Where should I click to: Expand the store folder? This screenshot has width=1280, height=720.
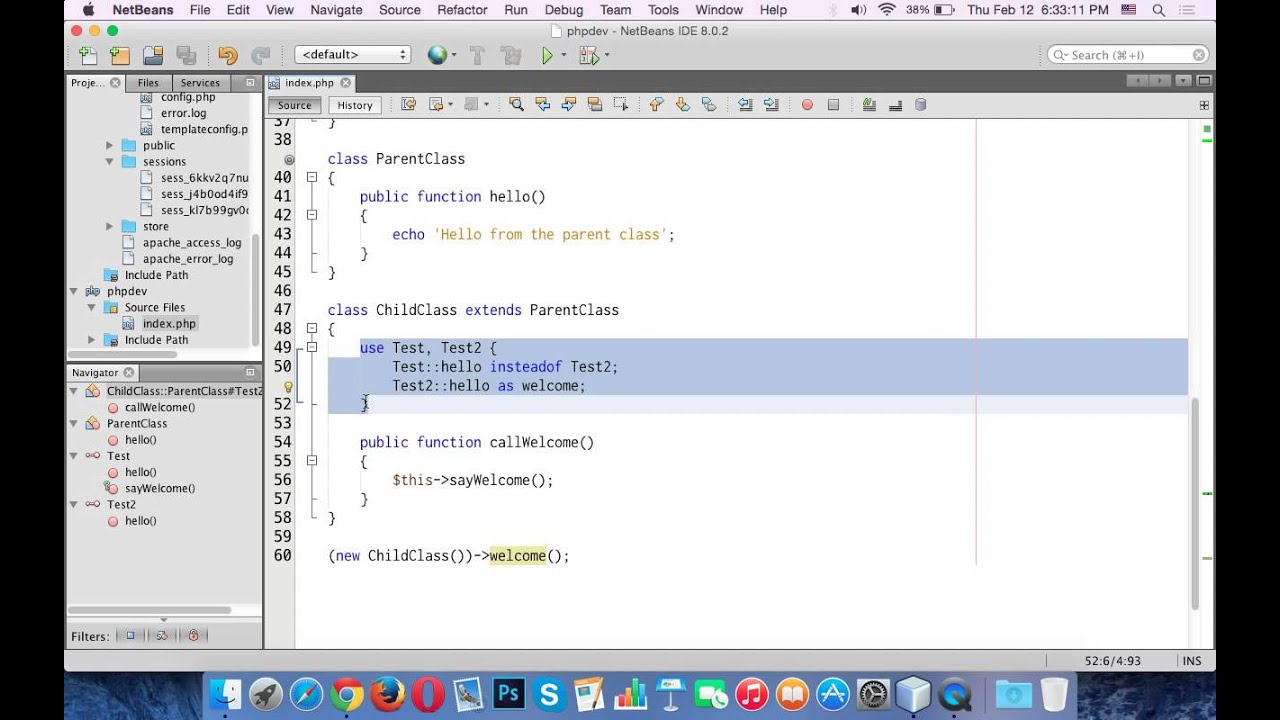[x=110, y=226]
